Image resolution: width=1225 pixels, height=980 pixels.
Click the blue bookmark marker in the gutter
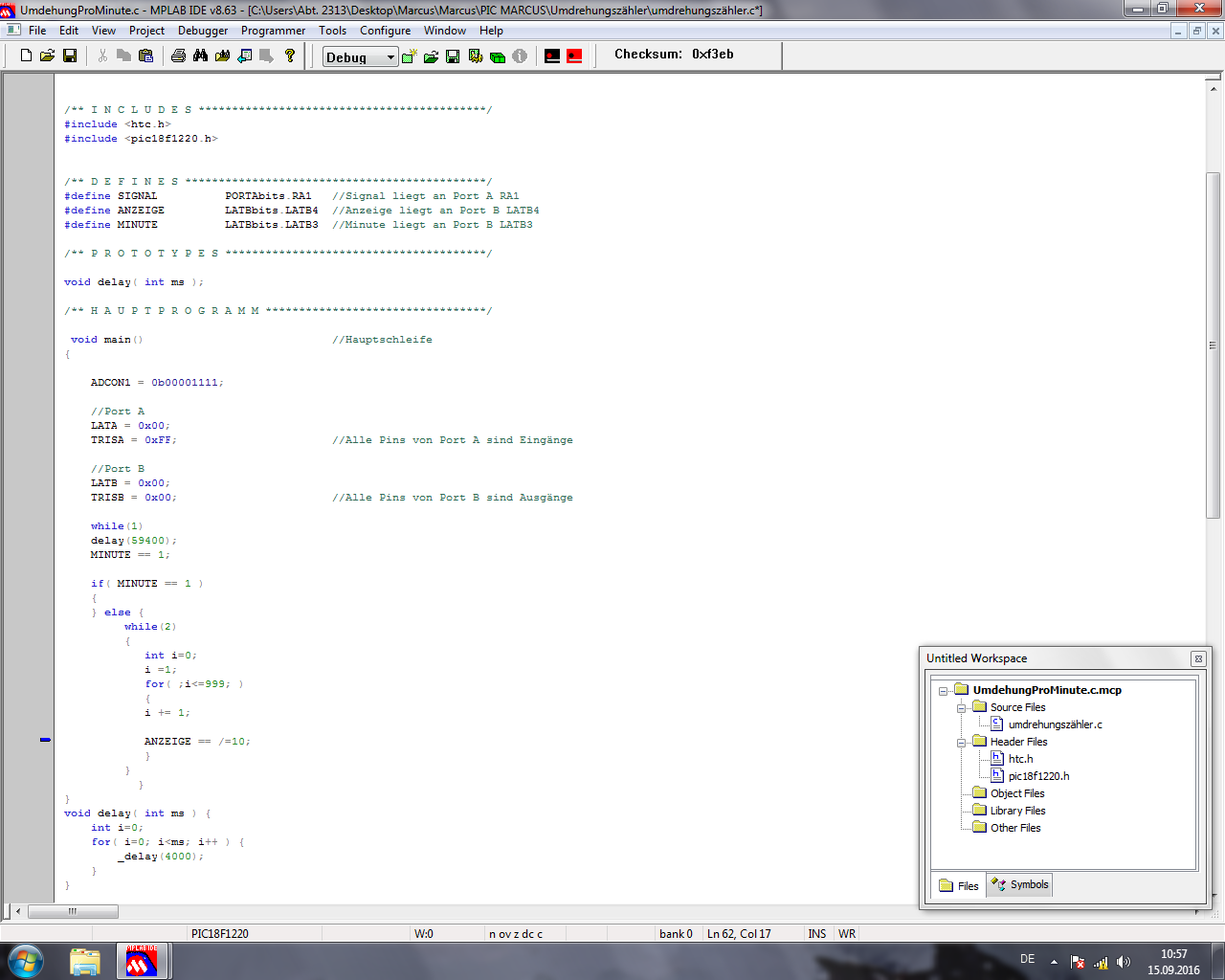(x=45, y=740)
